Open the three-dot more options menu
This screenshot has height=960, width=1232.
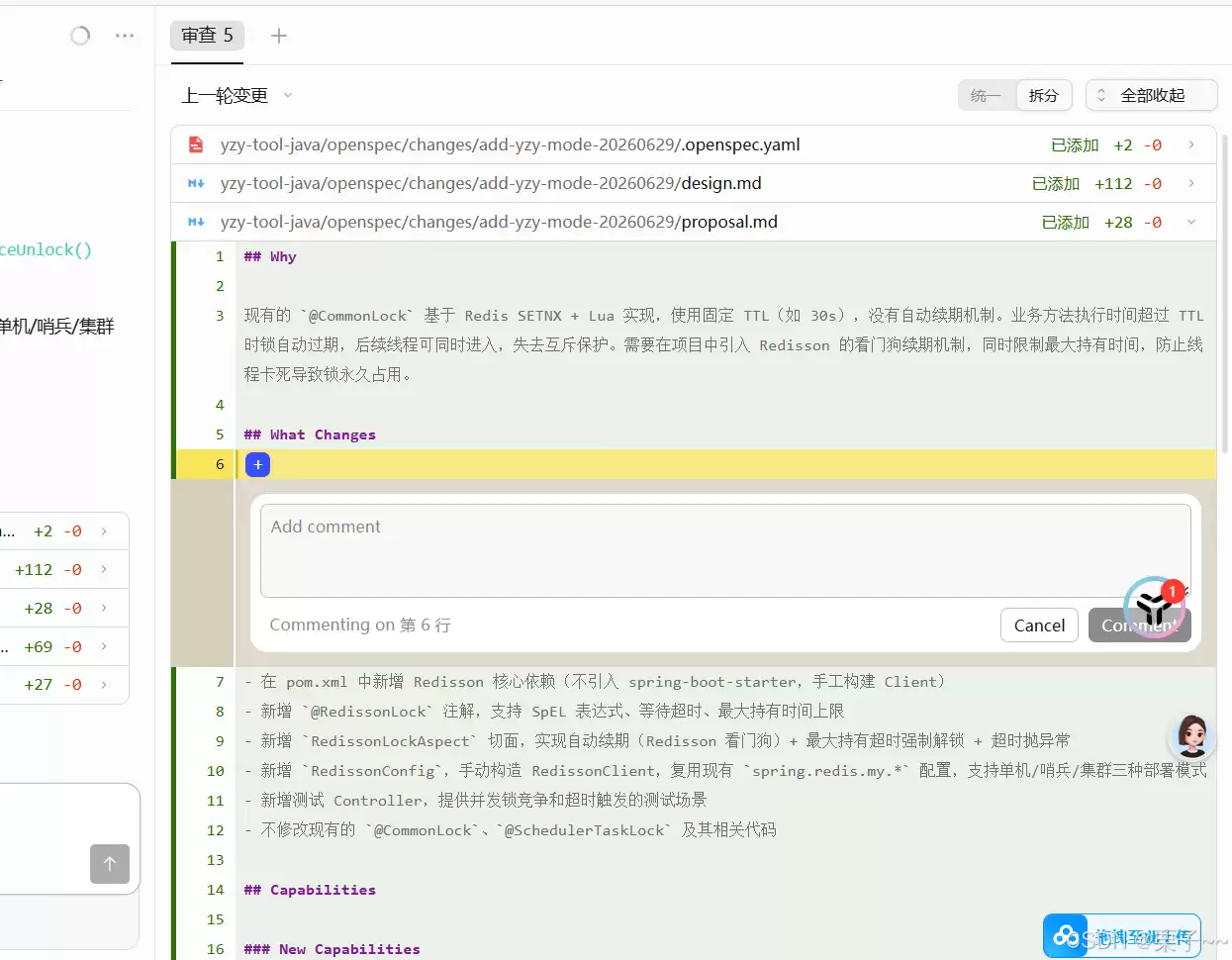click(125, 36)
